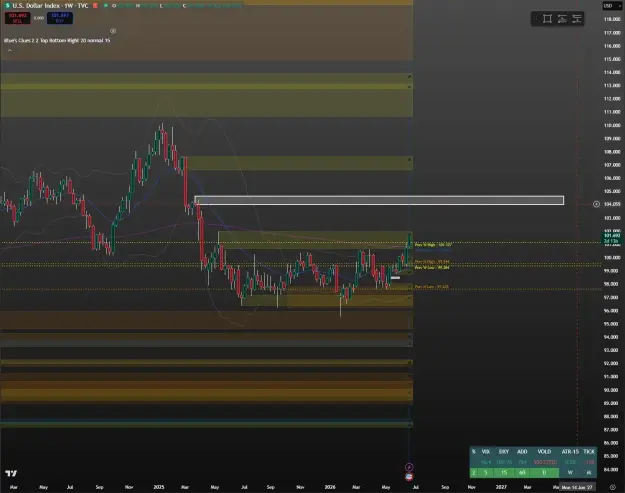Viewport: 625px width, 493px height.
Task: Click the dollar symbol logo icon
Action: (x=7, y=6)
